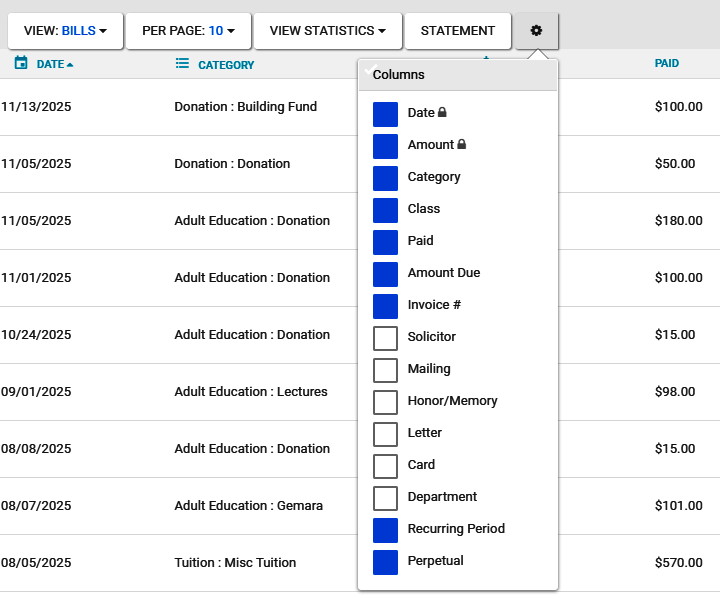This screenshot has height=599, width=720.
Task: Sort by the Paid column header
Action: 666,63
